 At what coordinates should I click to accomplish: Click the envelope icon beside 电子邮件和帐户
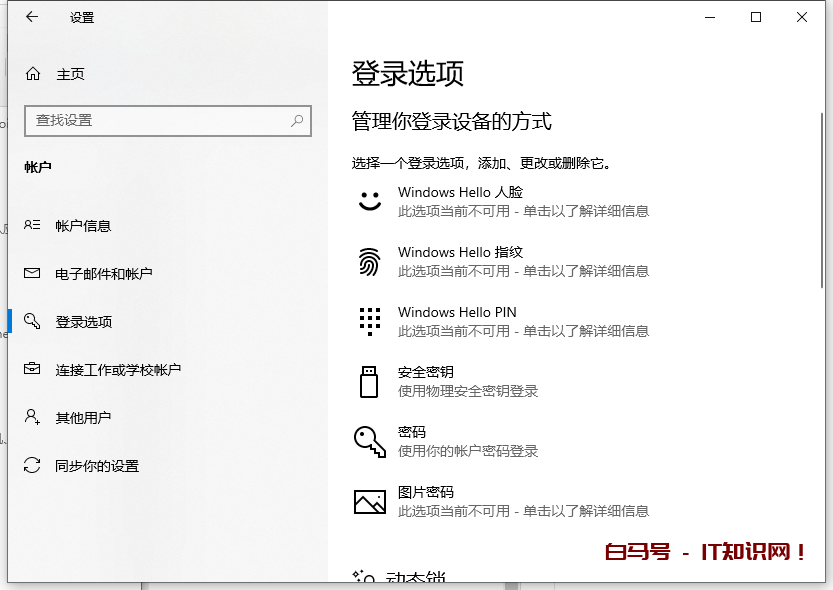[33, 273]
